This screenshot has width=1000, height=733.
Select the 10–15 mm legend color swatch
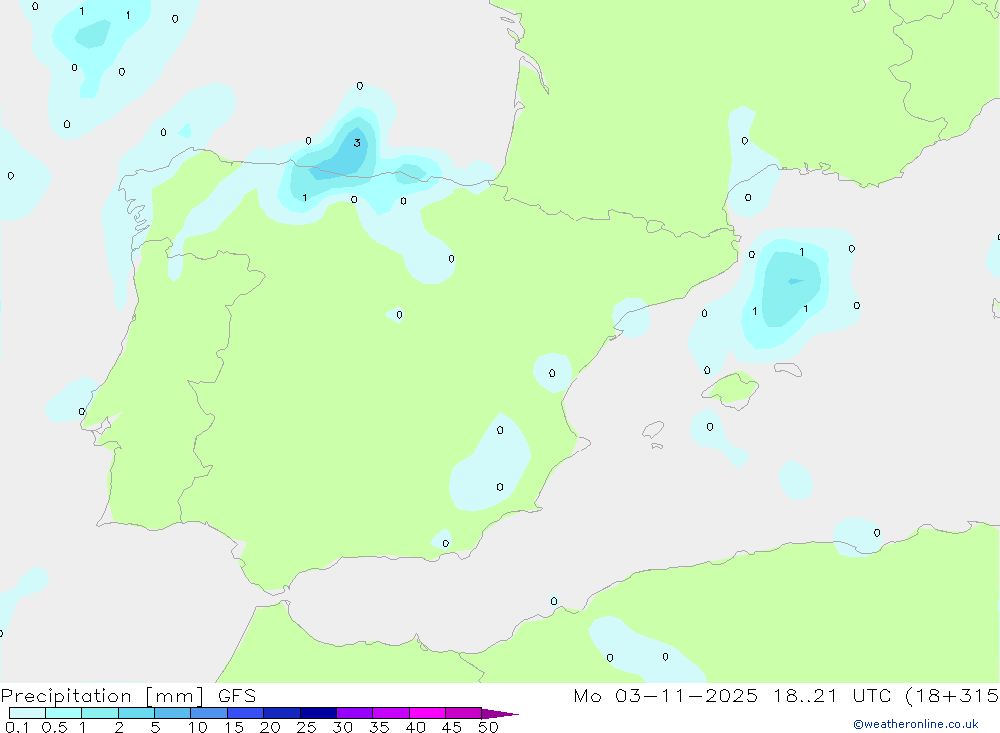(209, 713)
